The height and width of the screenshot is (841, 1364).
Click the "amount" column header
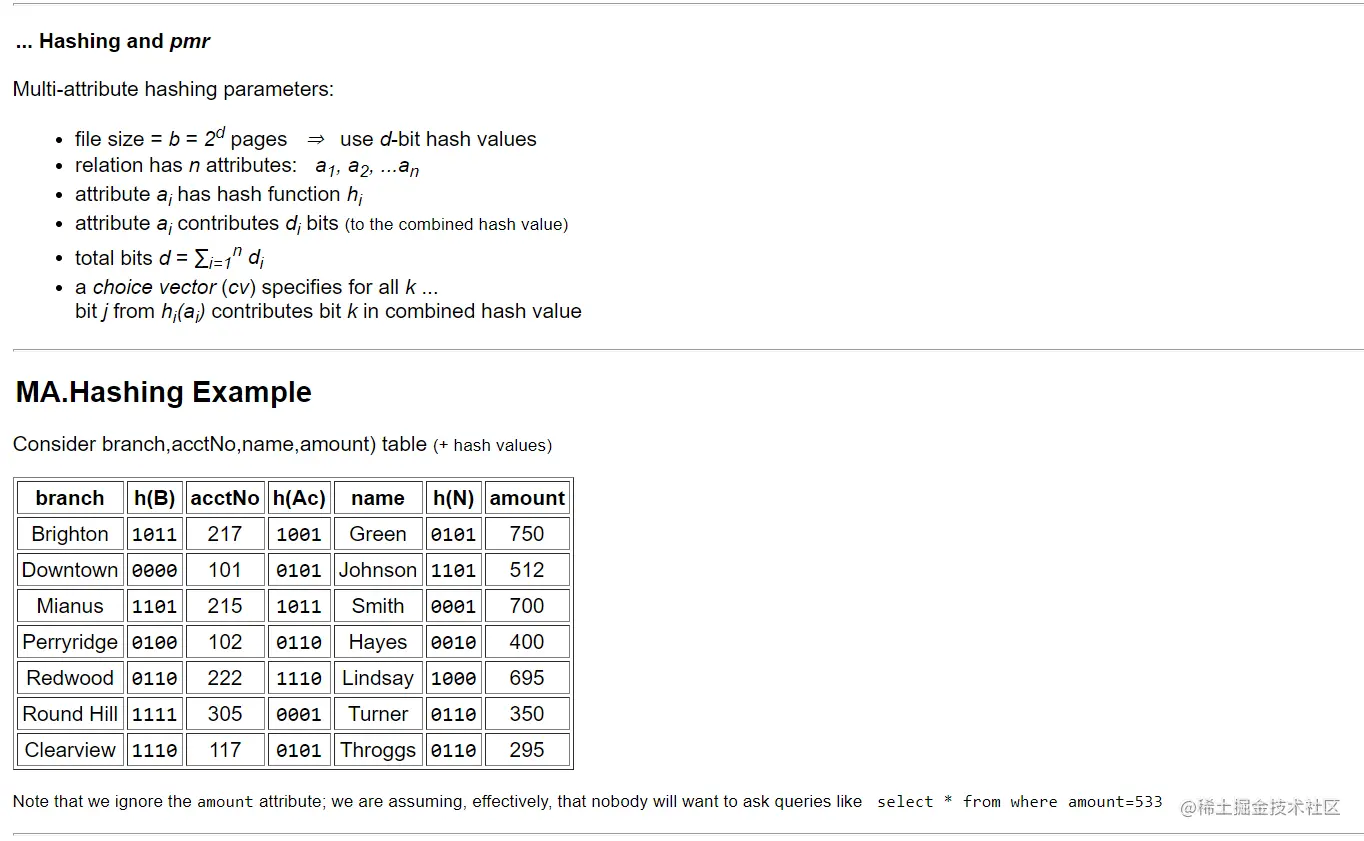(527, 498)
